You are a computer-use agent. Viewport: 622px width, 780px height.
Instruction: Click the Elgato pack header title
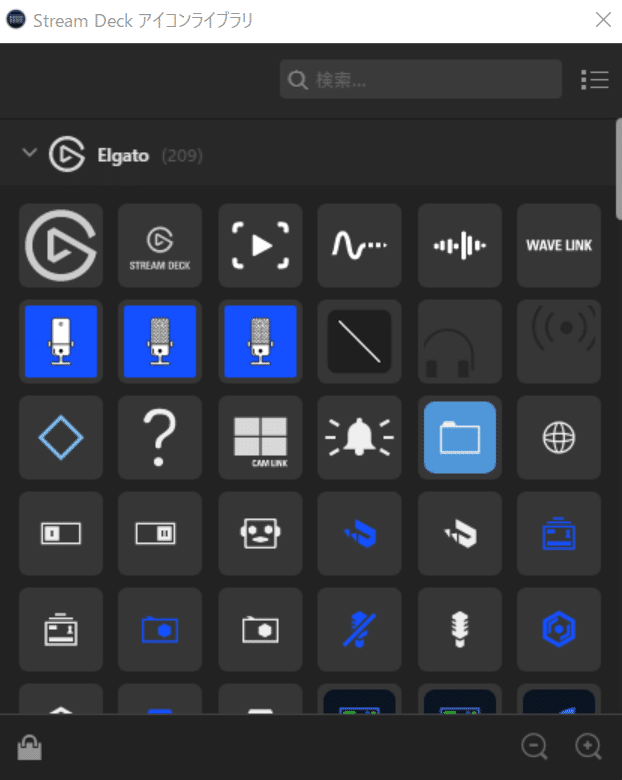coord(123,156)
